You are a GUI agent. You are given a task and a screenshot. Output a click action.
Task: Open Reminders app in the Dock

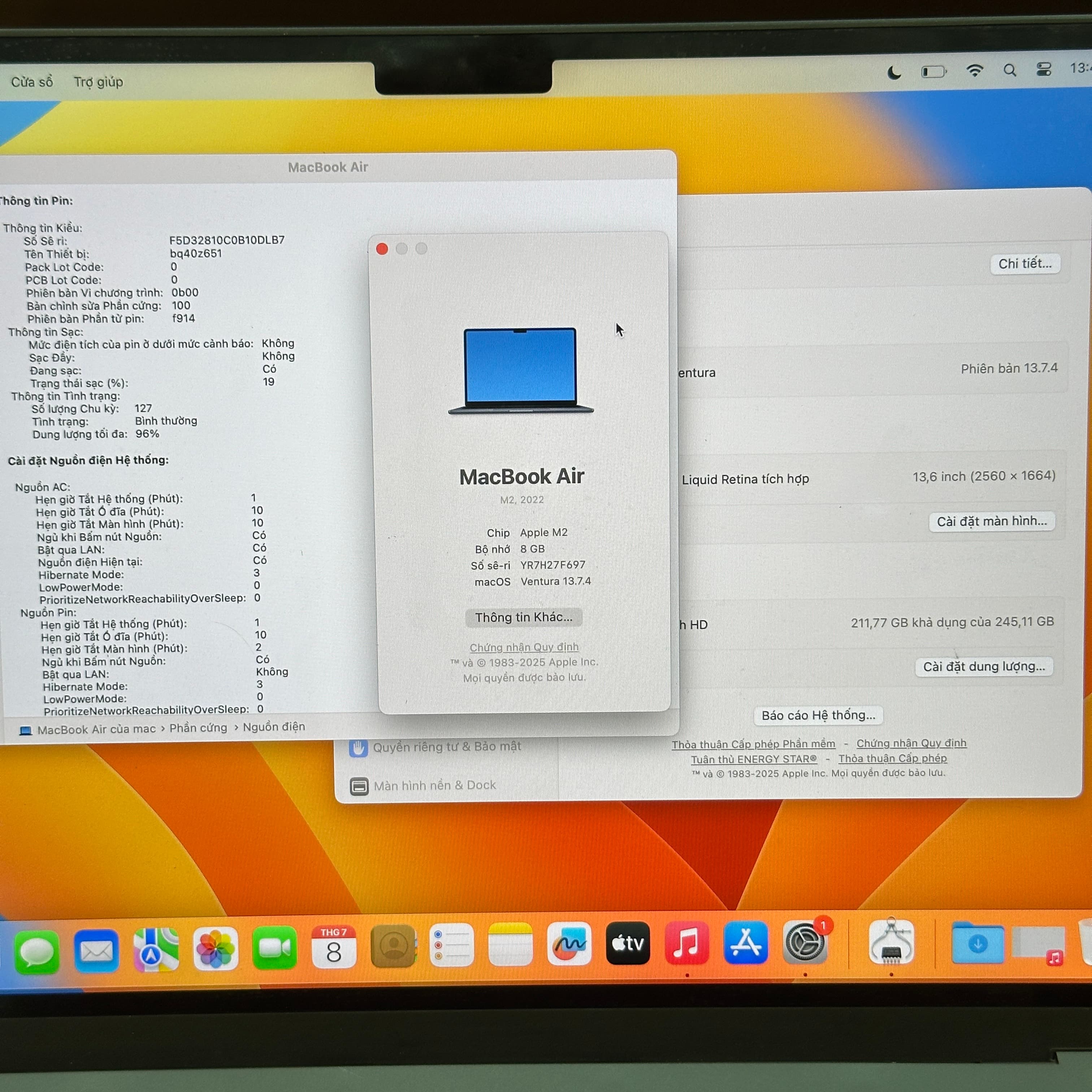tap(452, 945)
